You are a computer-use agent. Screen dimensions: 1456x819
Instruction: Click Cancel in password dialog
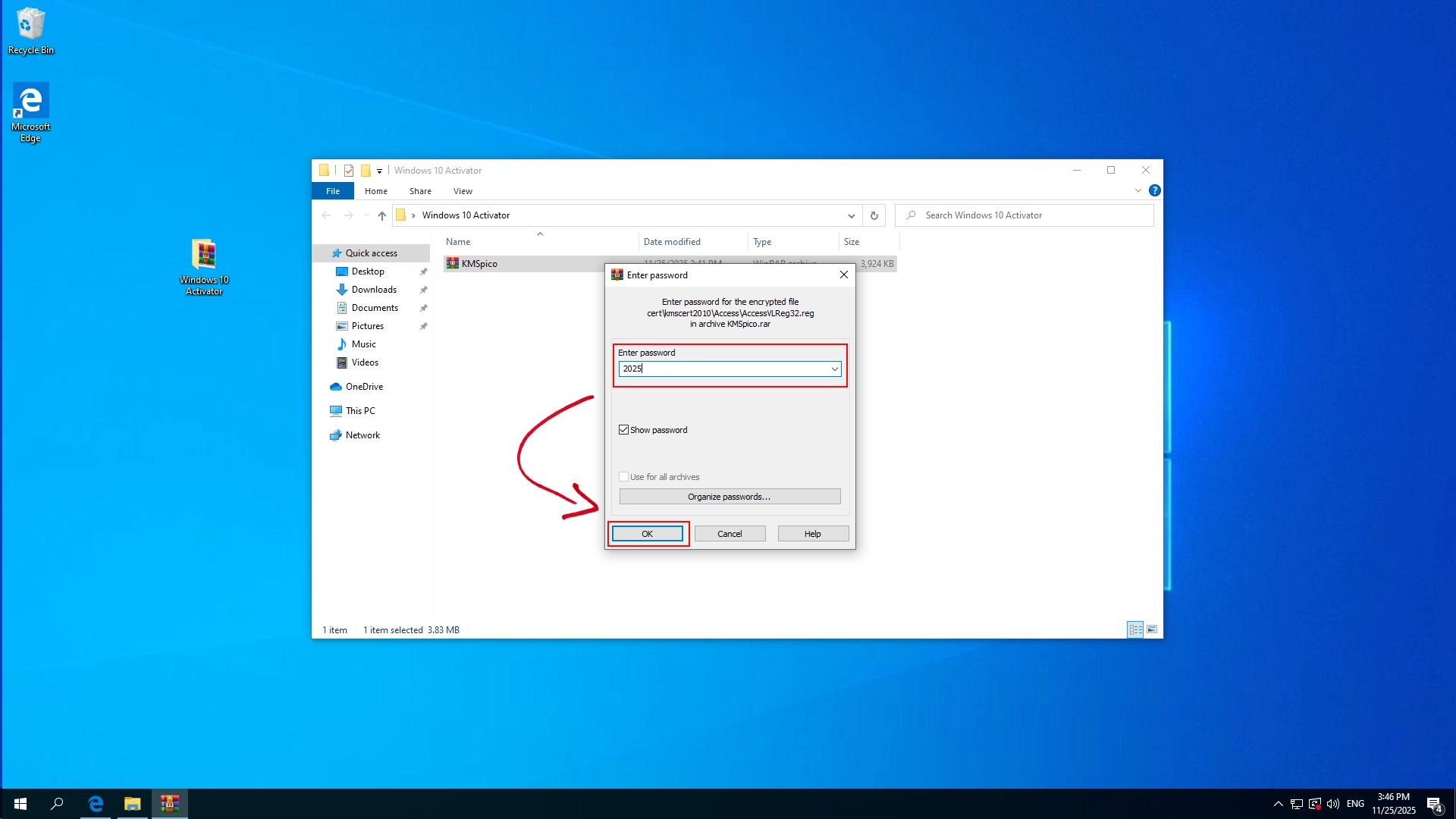[x=730, y=534]
